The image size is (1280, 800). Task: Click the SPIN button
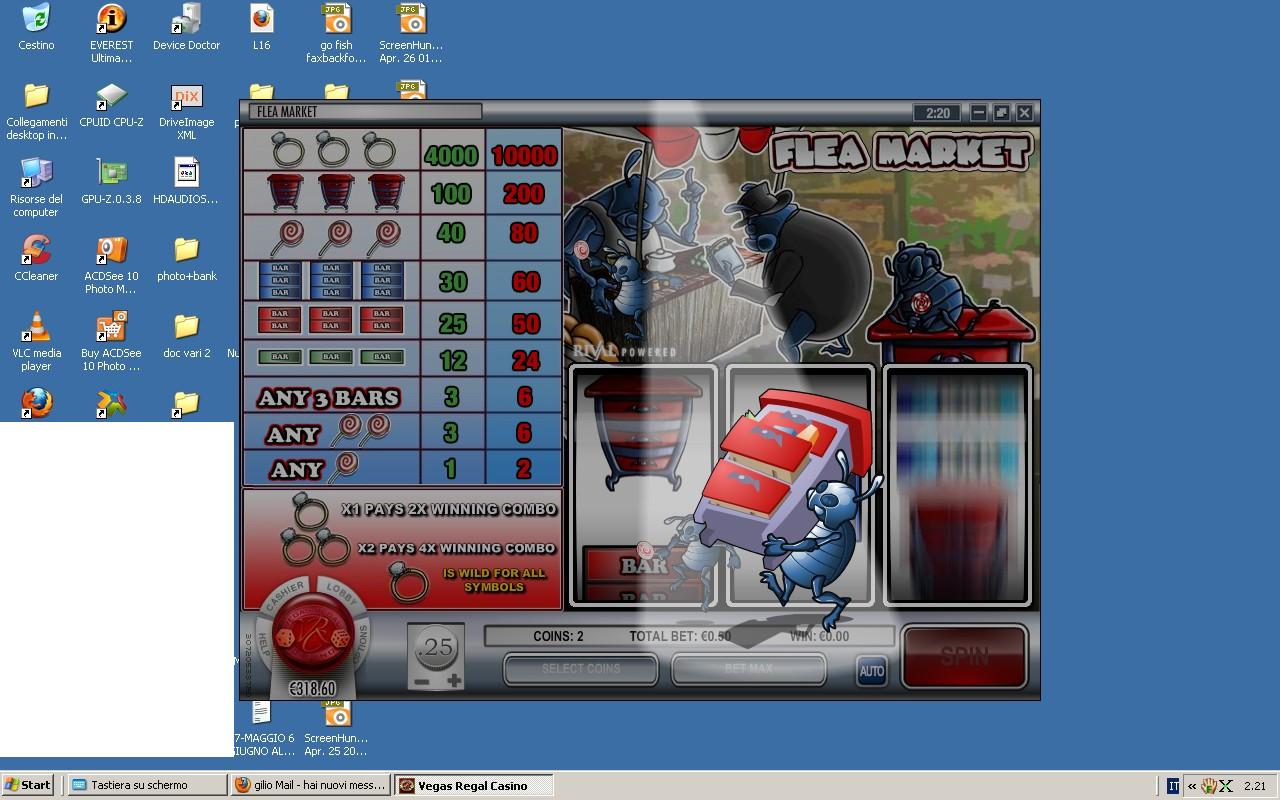(965, 656)
